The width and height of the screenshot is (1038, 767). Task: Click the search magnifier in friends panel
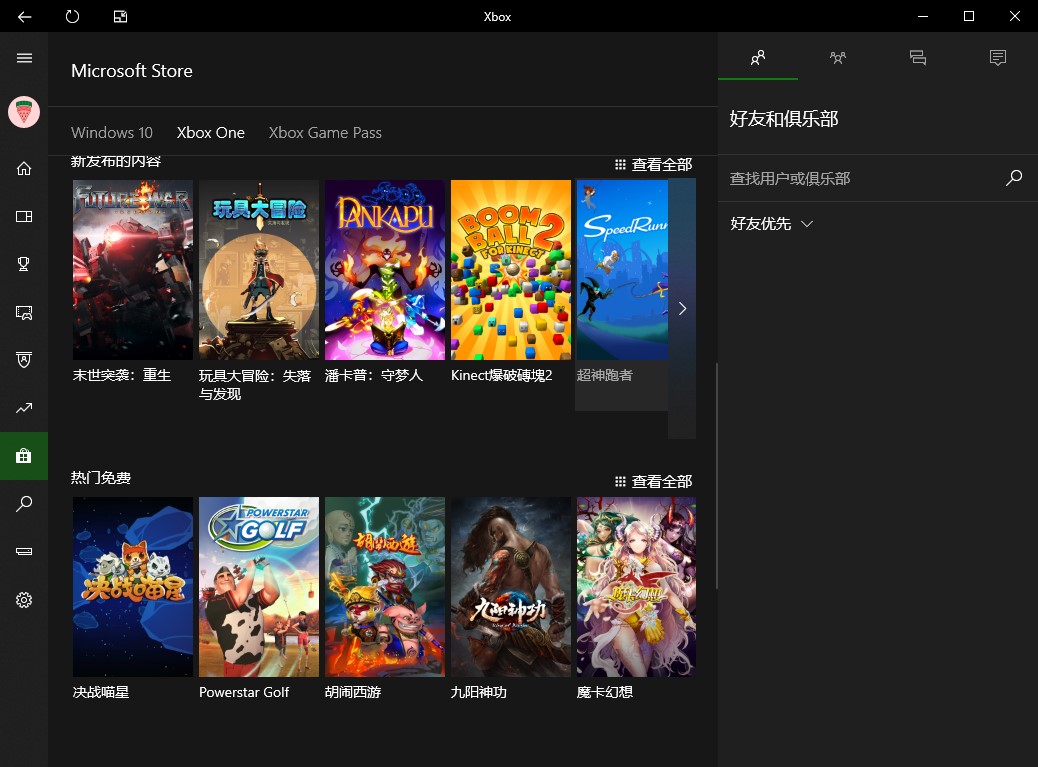pyautogui.click(x=1014, y=178)
